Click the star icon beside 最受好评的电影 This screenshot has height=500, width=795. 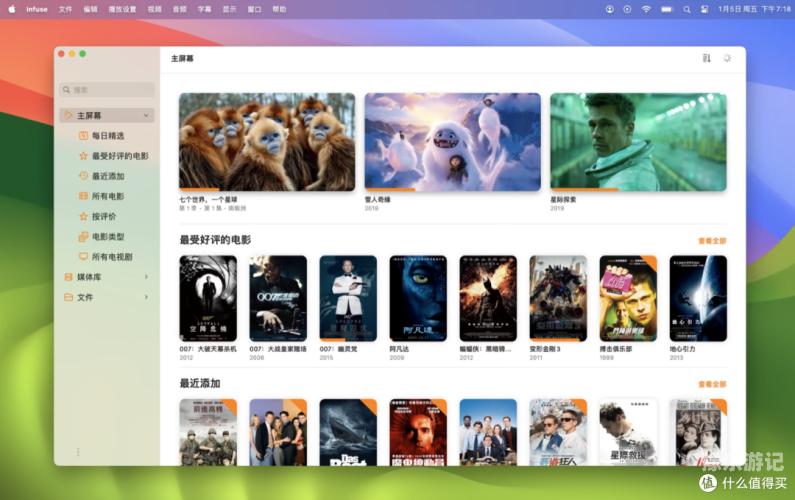[84, 156]
